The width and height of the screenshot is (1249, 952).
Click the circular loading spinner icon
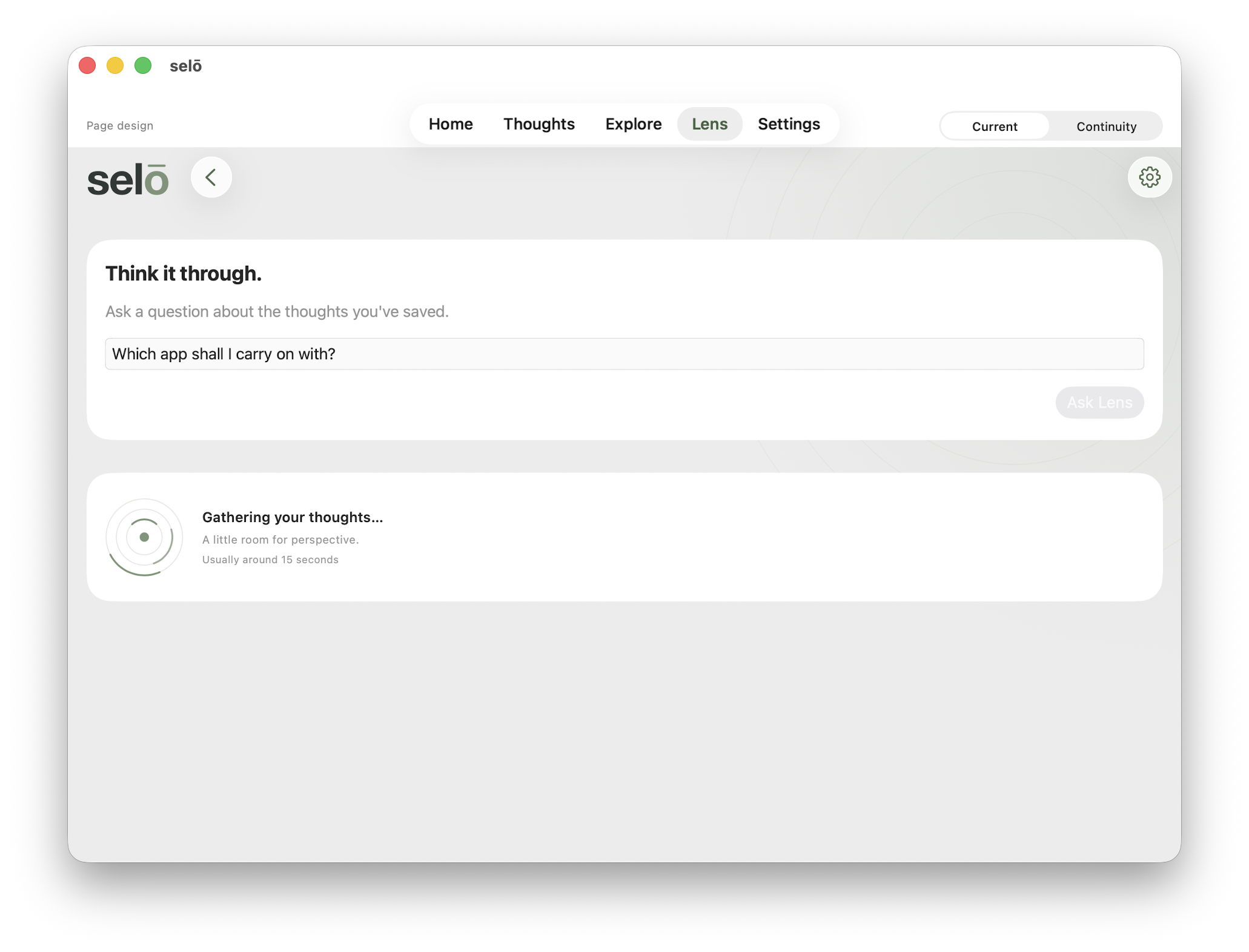pyautogui.click(x=144, y=537)
